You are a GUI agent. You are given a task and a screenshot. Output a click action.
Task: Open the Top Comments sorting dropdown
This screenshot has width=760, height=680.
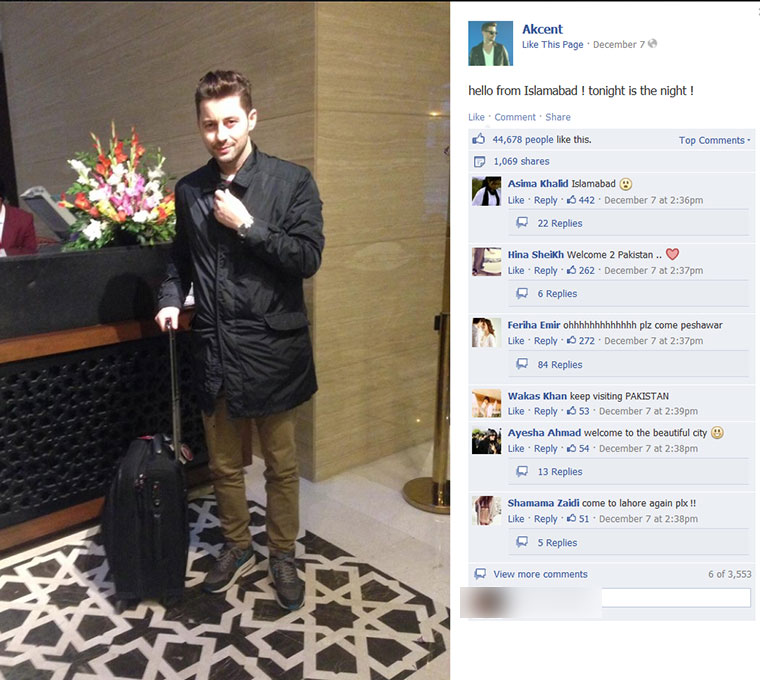tap(714, 140)
